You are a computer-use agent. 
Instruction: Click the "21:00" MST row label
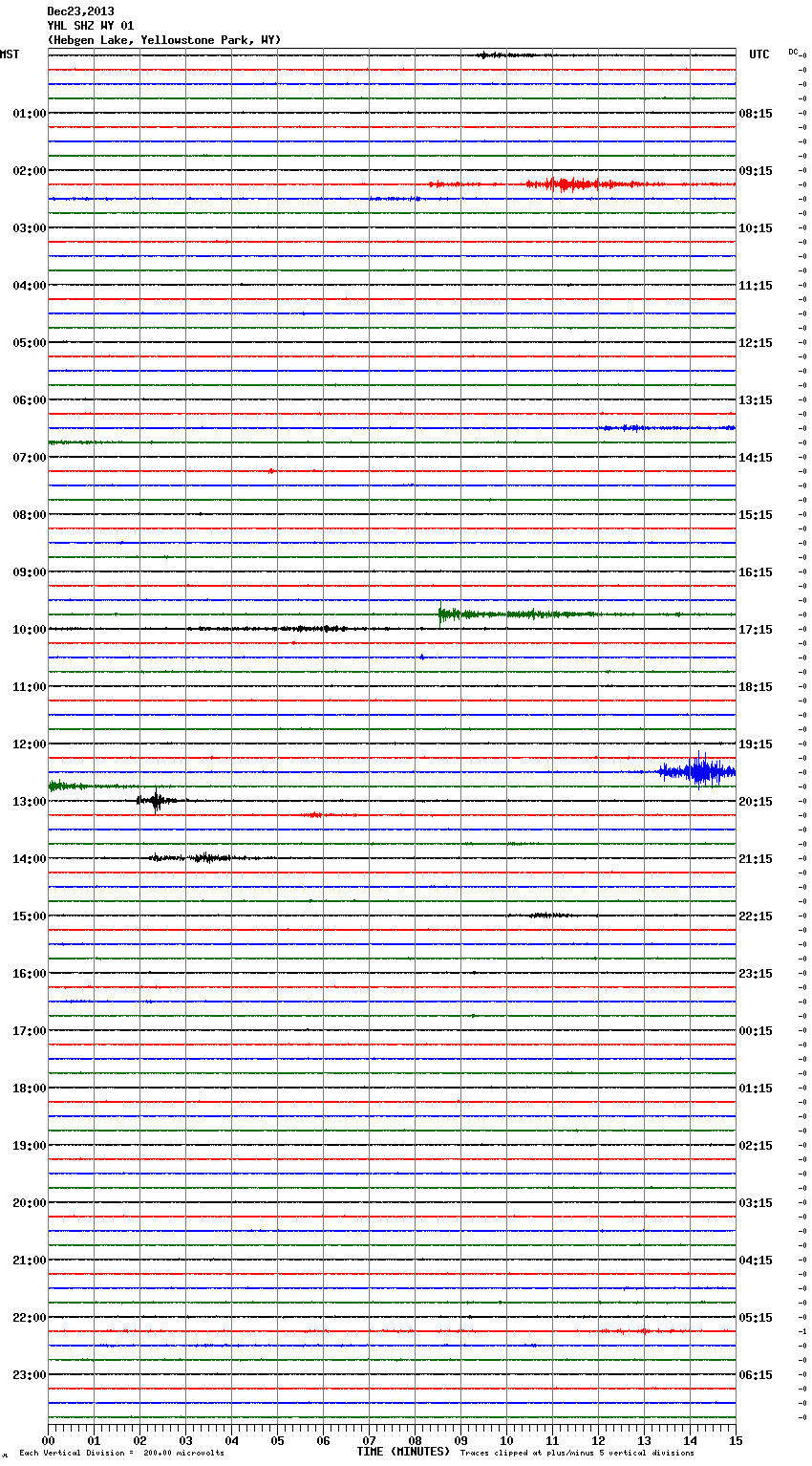[x=30, y=1261]
